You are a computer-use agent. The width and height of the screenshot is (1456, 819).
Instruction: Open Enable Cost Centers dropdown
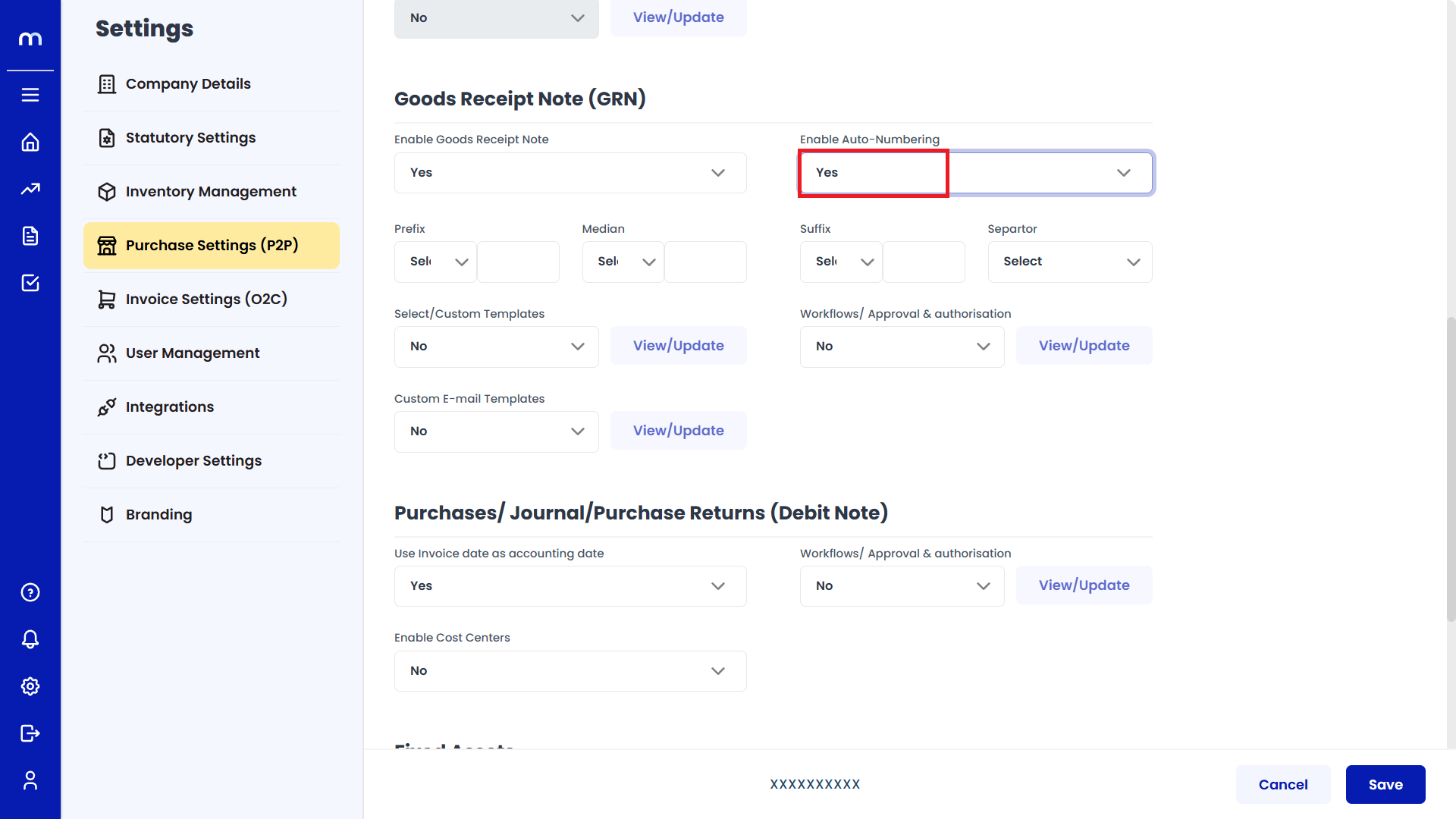coord(570,671)
